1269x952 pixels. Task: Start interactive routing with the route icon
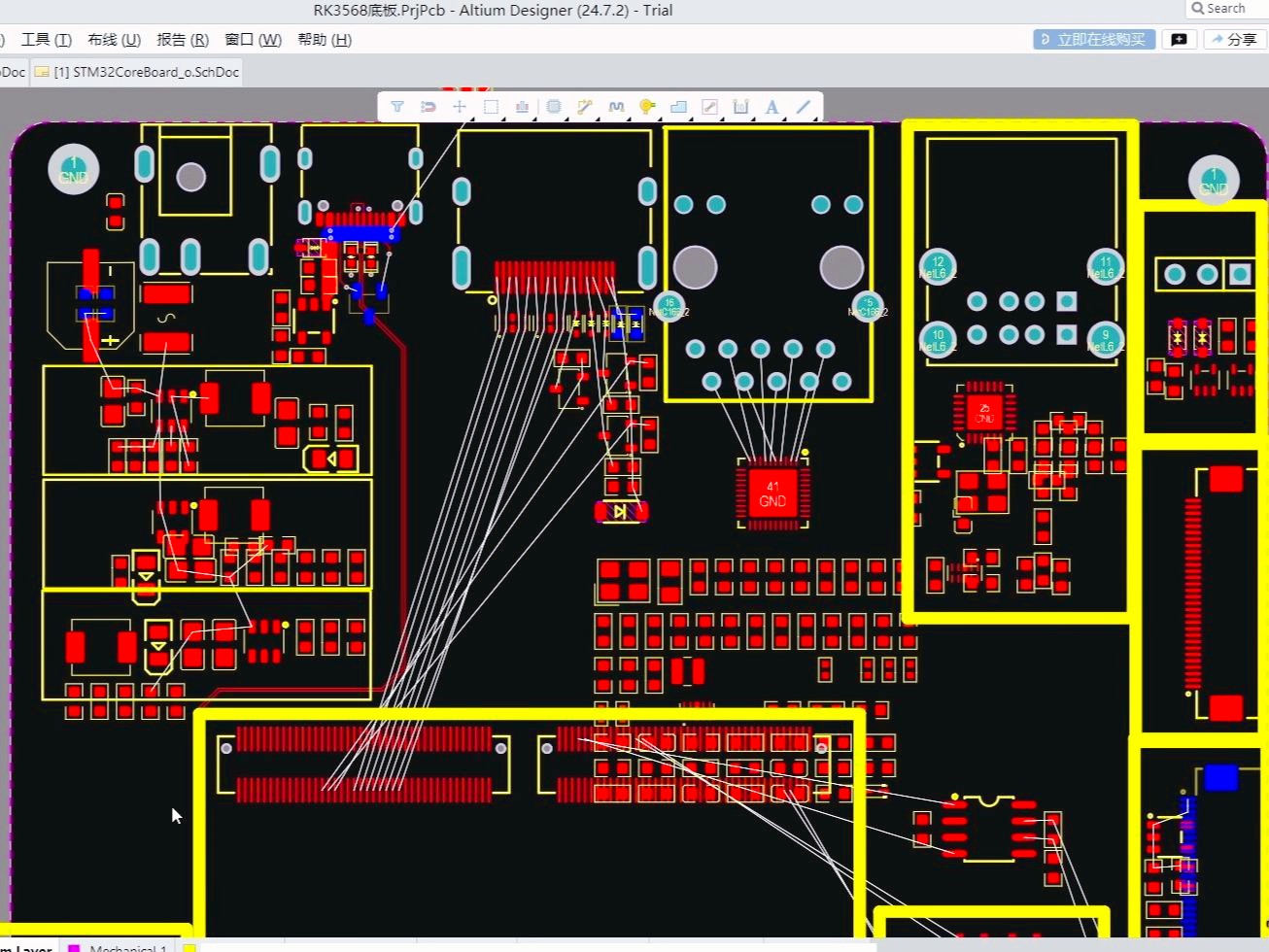coord(584,107)
